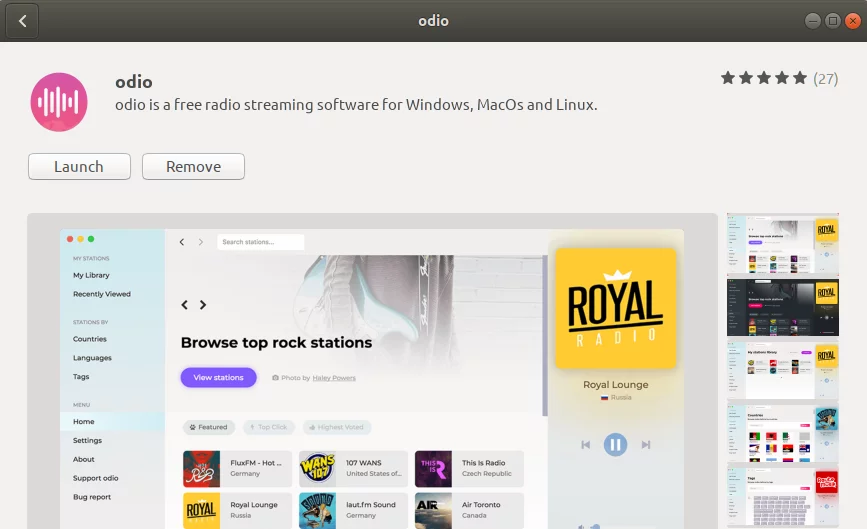
Task: Select the Top Click filter tab
Action: 269,427
